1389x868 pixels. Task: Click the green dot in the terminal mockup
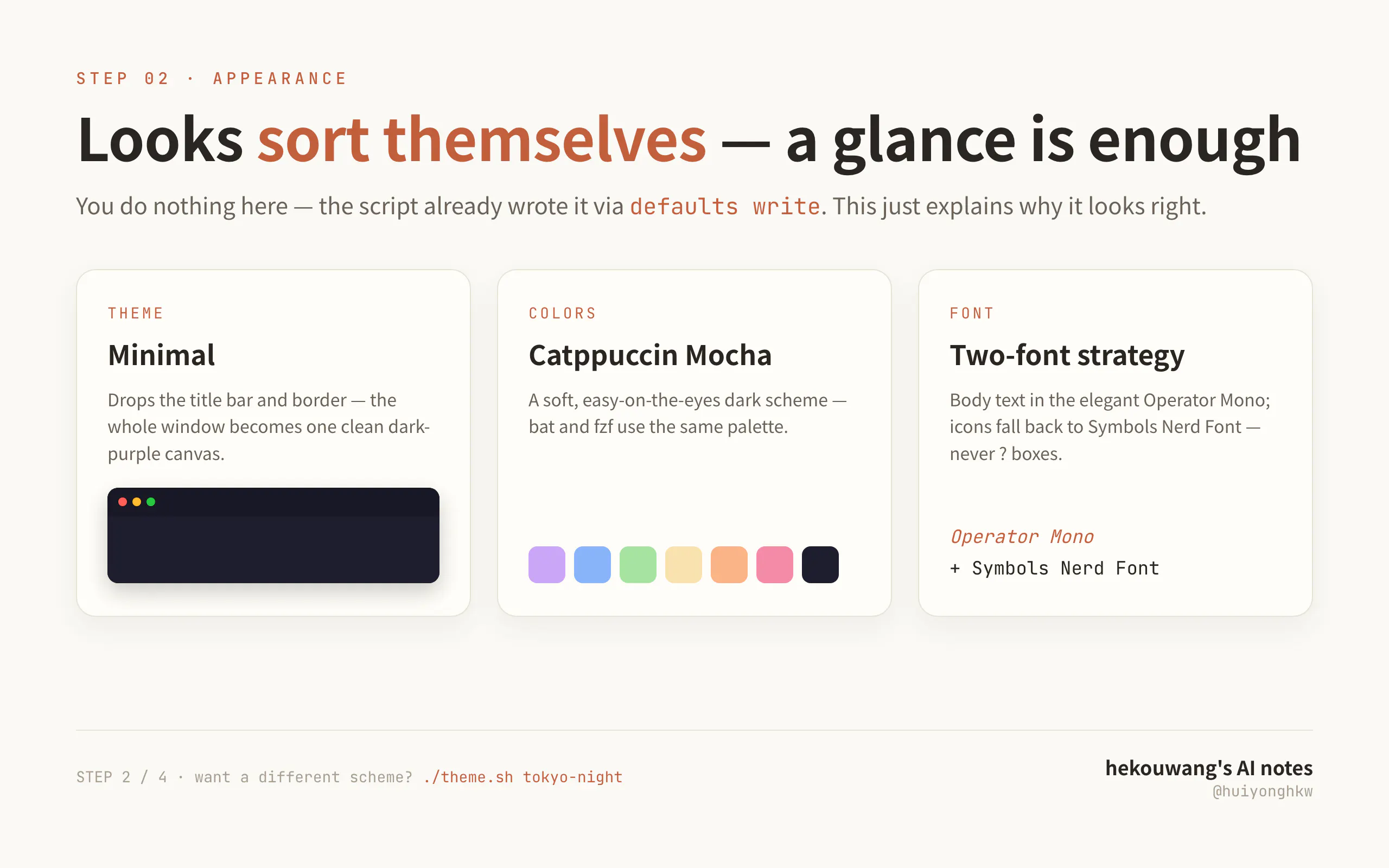151,502
